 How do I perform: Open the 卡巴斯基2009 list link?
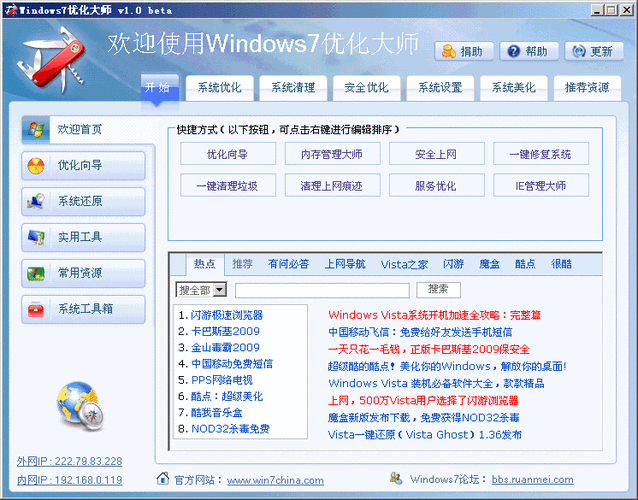225,331
